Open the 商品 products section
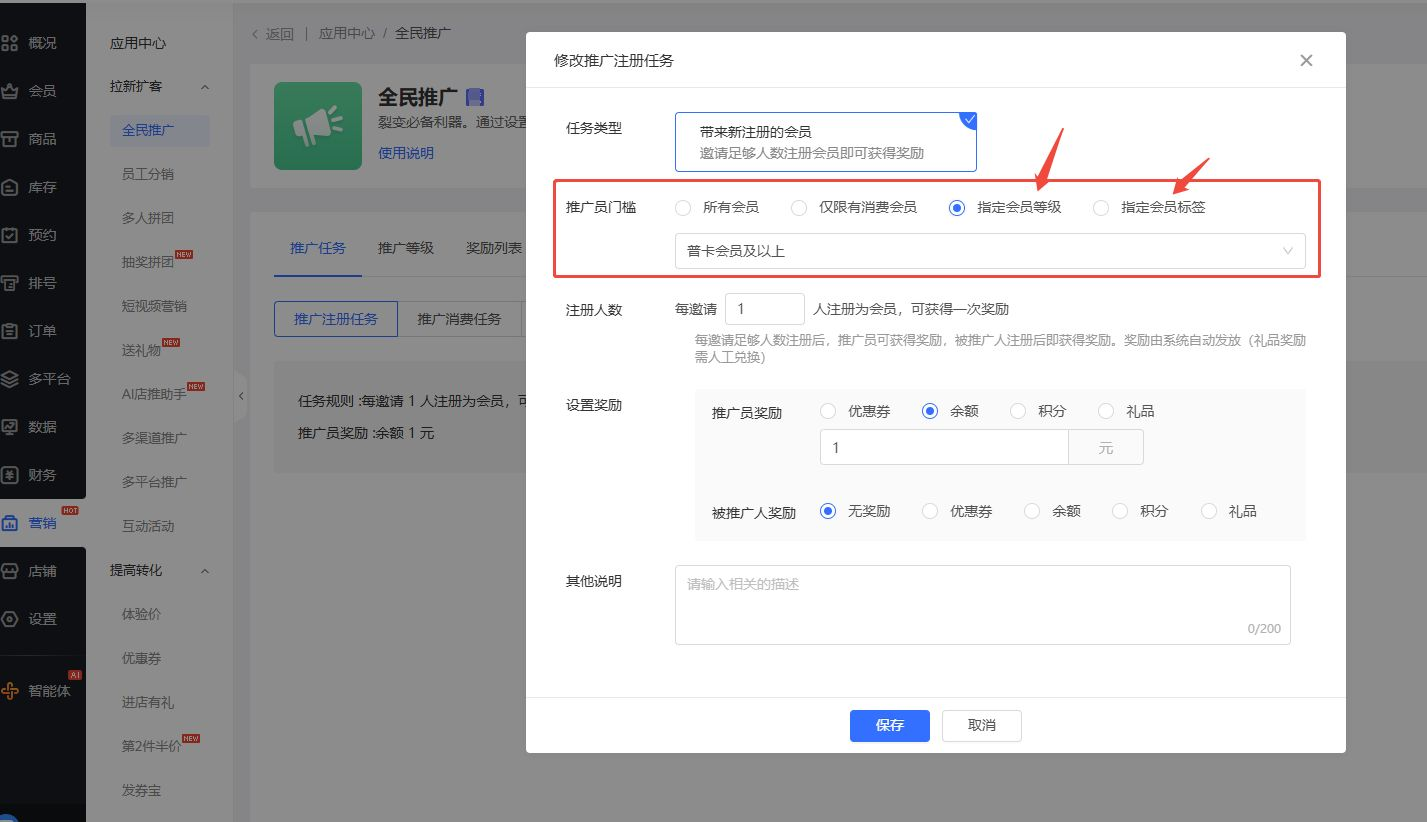Viewport: 1427px width, 822px height. pos(43,138)
